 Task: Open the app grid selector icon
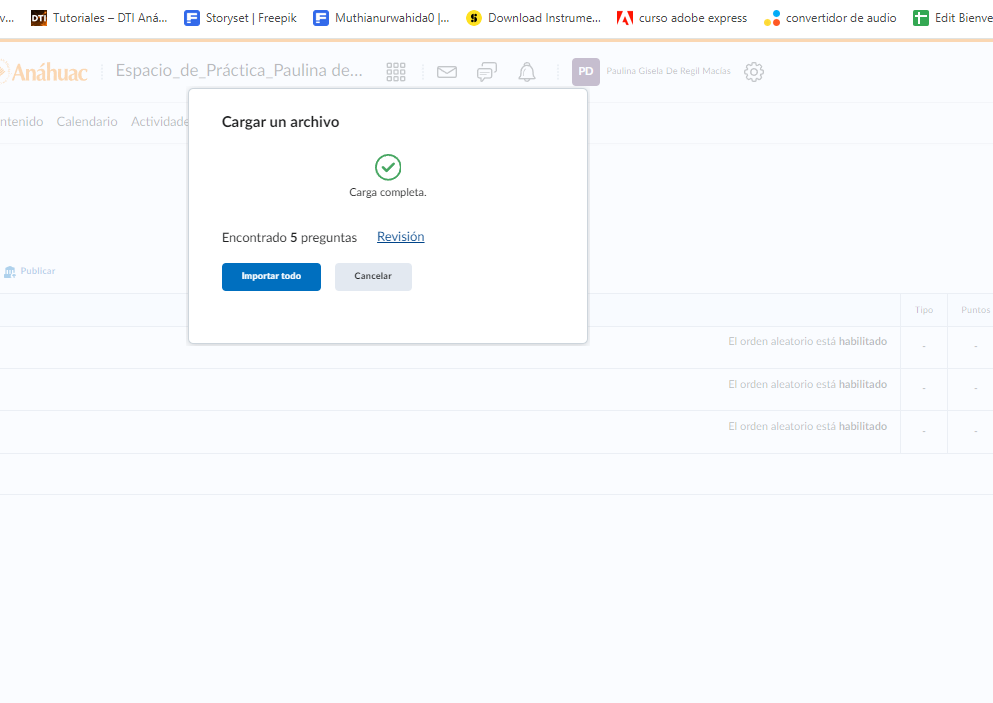[396, 72]
